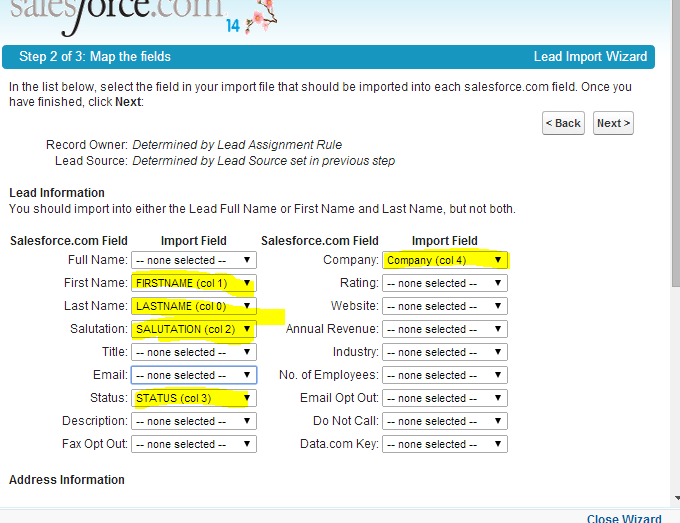680x523 pixels.
Task: Click the Data.com Key field label
Action: click(x=340, y=444)
